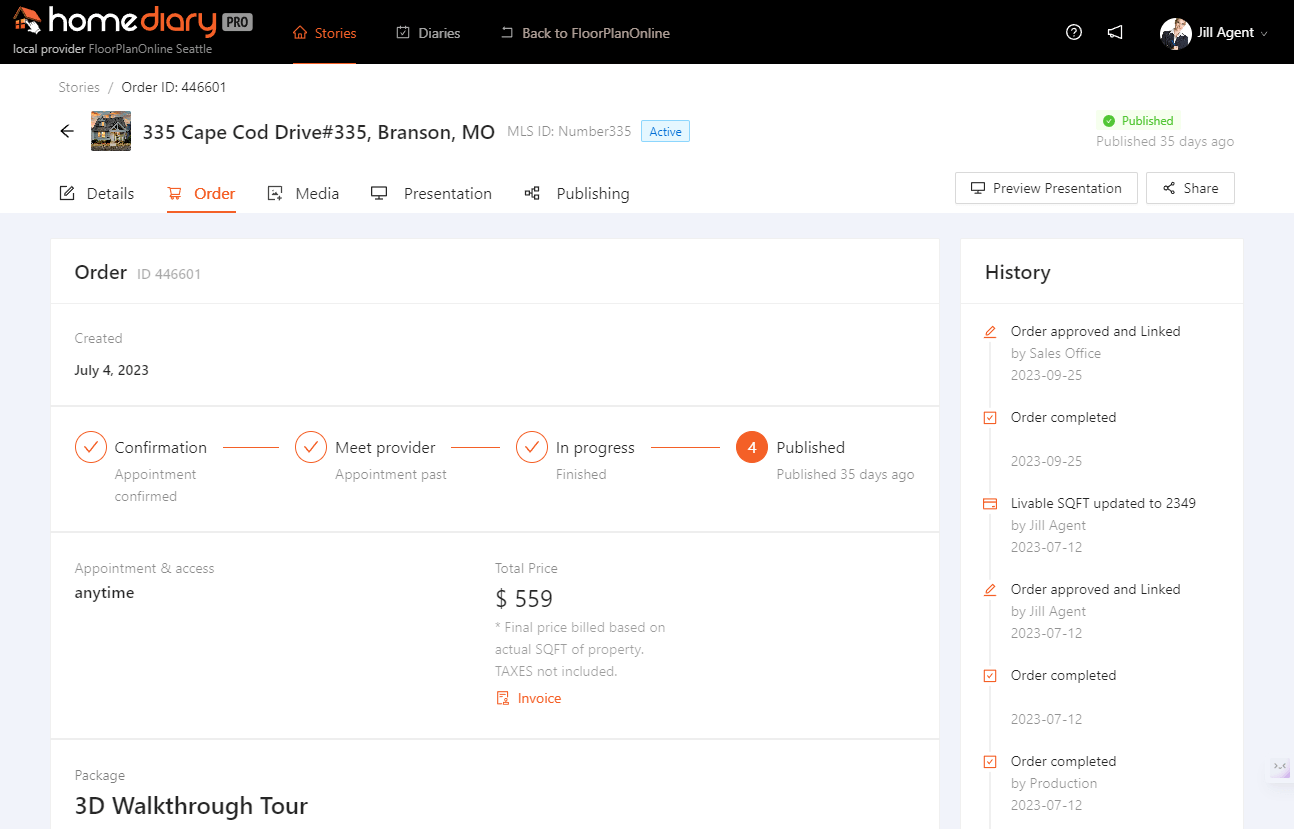This screenshot has height=829, width=1294.
Task: Click the Preview Presentation button
Action: click(x=1045, y=188)
